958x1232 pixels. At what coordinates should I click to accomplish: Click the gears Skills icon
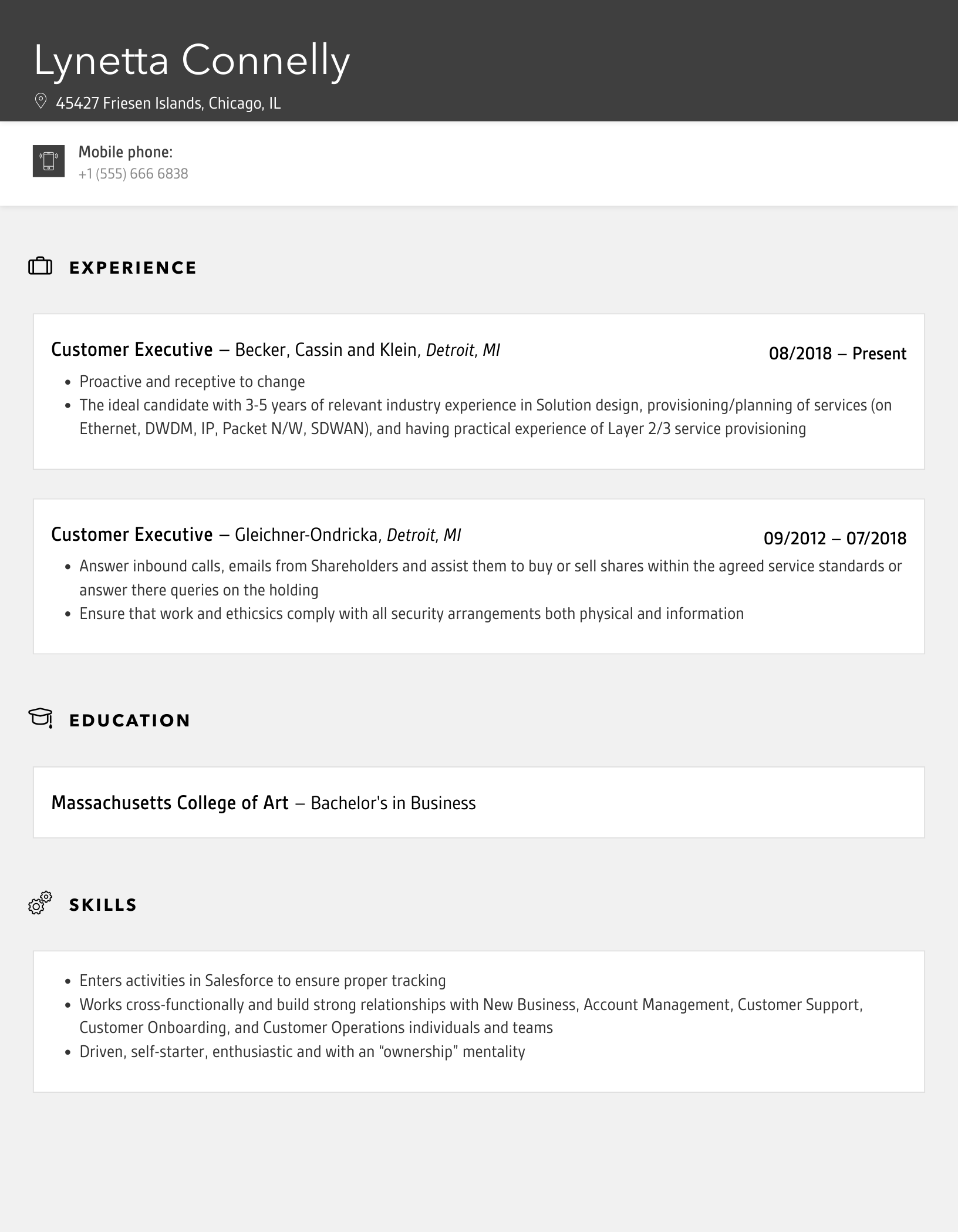(41, 903)
